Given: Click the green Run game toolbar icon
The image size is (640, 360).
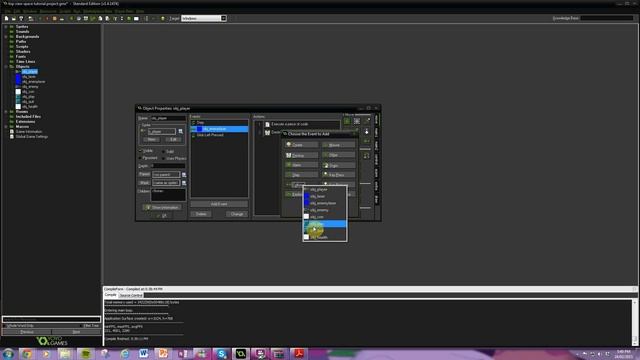Looking at the screenshot, I should tap(40, 18).
